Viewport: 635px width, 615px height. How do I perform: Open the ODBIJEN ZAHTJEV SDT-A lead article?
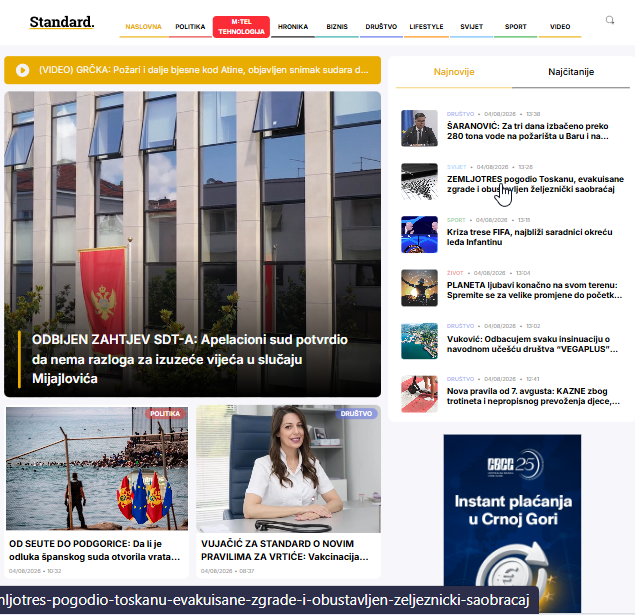(190, 359)
